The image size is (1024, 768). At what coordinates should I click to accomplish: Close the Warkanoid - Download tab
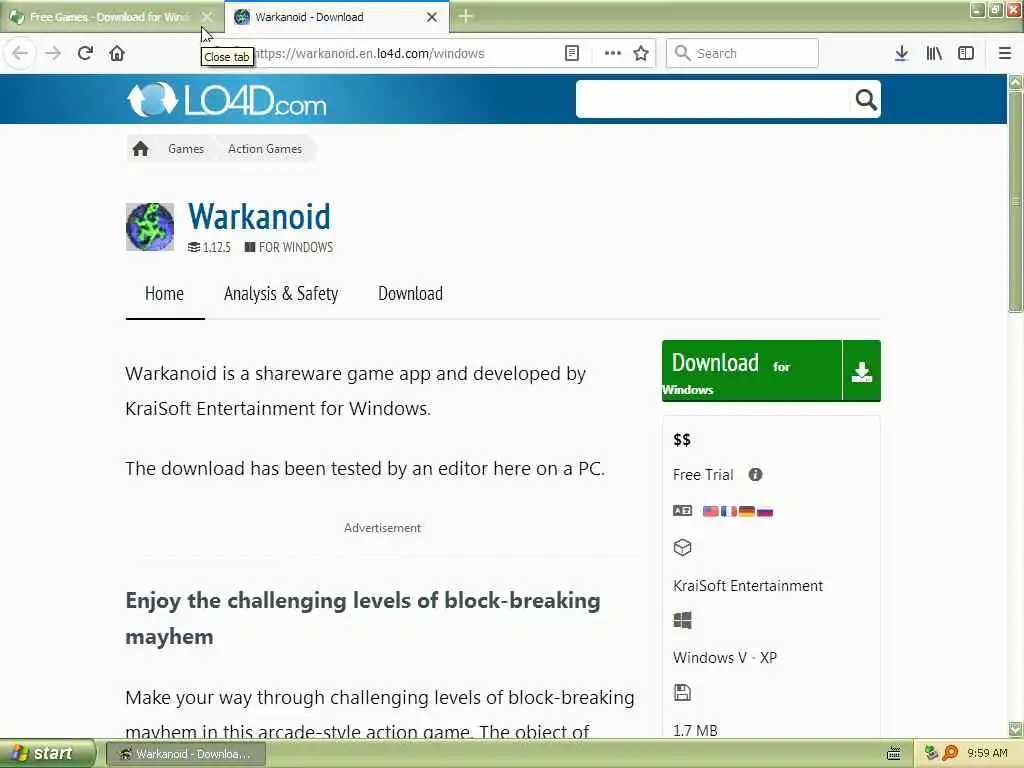pos(432,17)
